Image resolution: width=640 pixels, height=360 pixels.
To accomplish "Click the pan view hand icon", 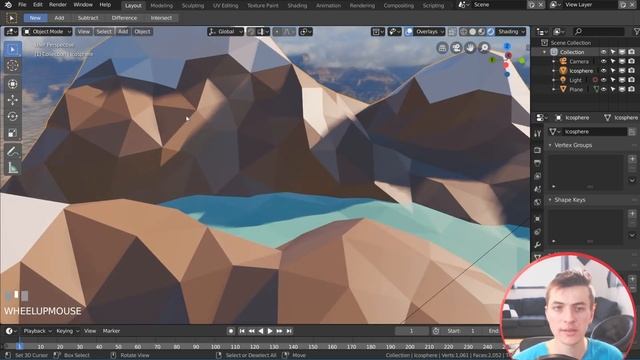I will coord(470,48).
